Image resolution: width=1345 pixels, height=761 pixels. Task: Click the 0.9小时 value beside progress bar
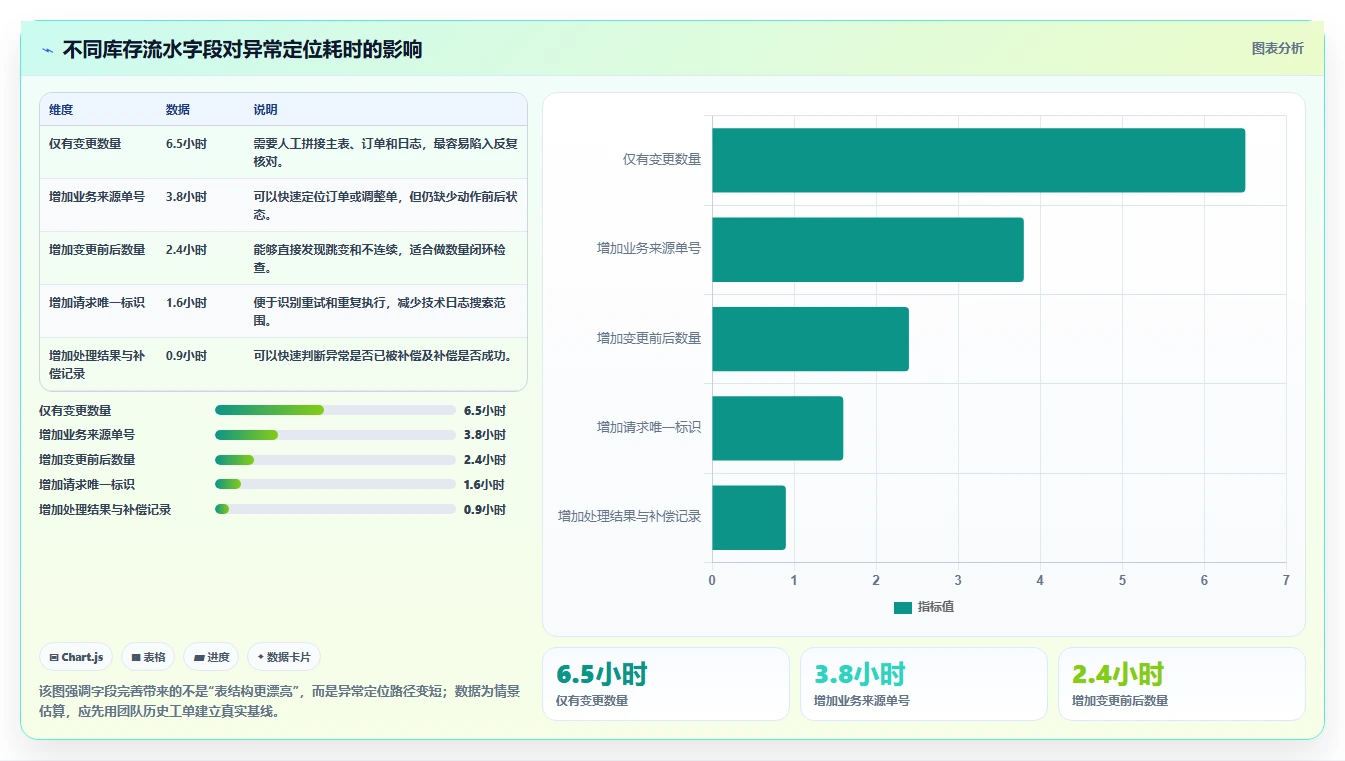pos(485,509)
